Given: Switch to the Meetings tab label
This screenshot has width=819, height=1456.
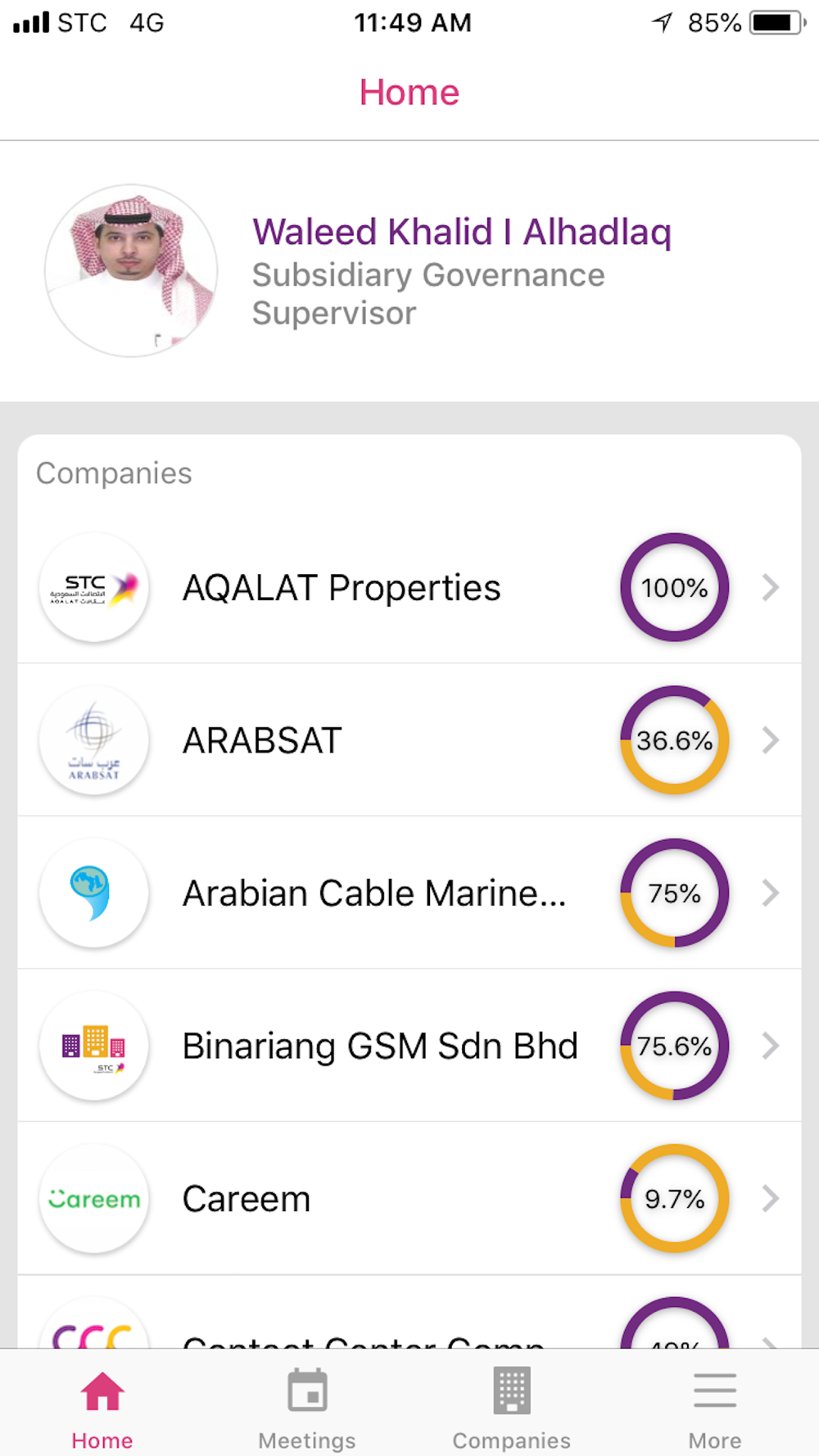Looking at the screenshot, I should pyautogui.click(x=307, y=1440).
